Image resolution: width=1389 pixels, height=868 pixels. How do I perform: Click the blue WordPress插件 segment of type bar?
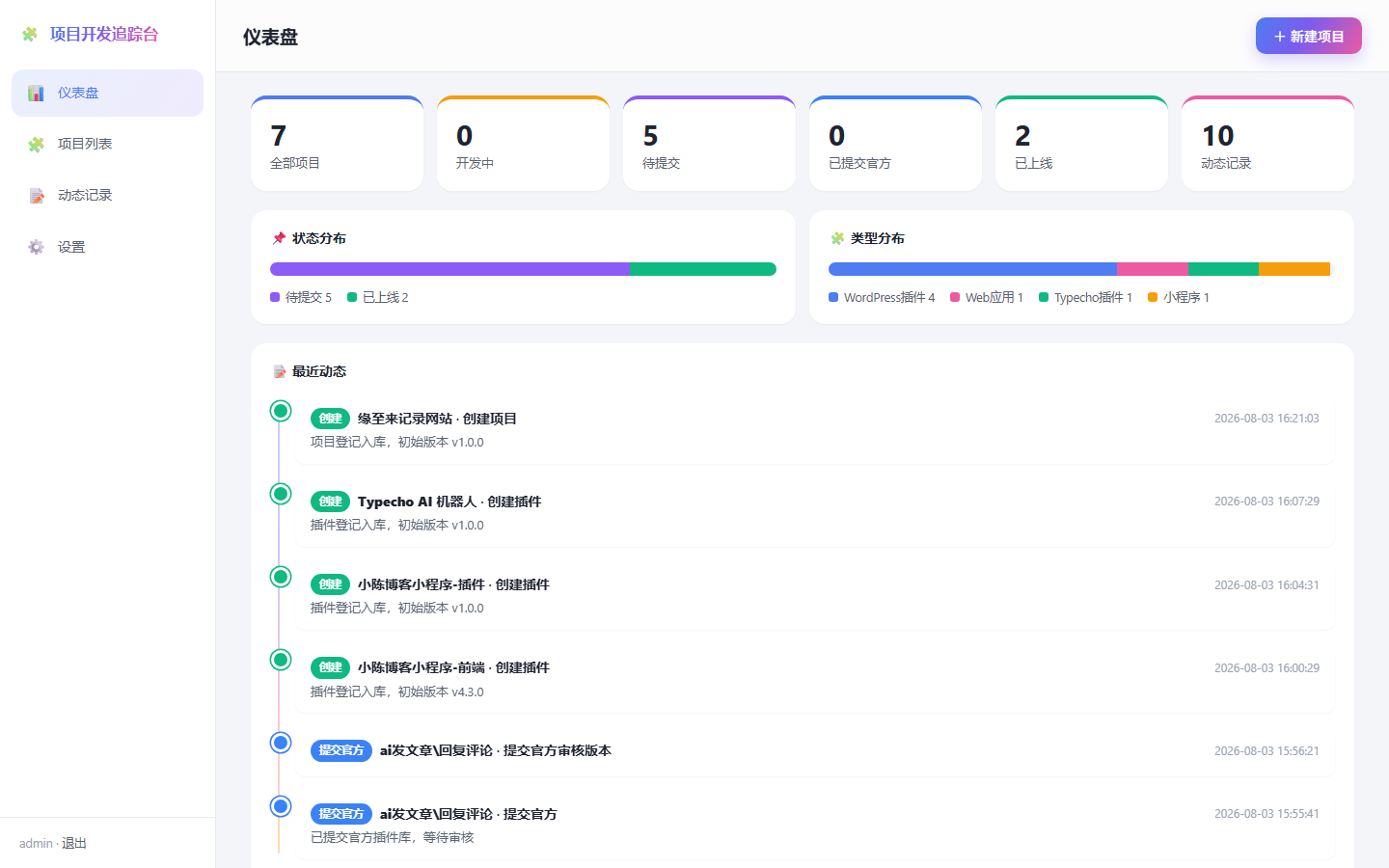point(972,269)
